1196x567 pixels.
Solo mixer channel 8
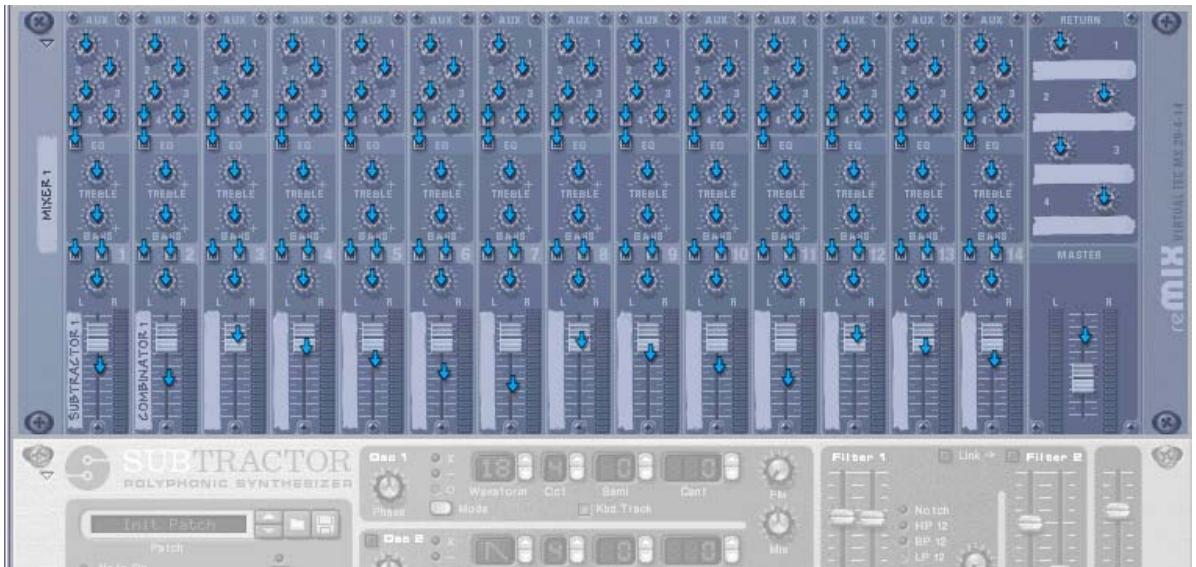point(584,253)
